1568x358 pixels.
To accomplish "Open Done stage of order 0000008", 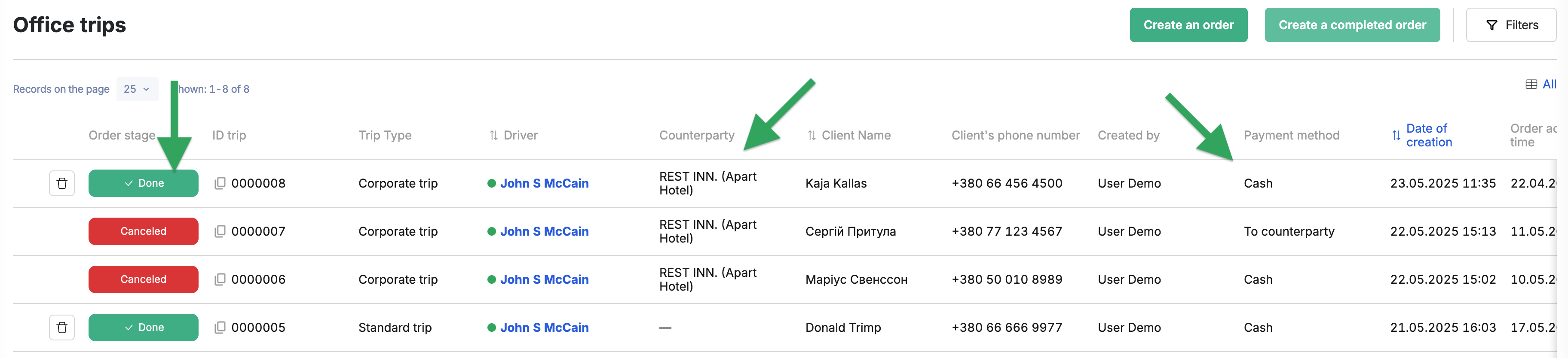I will click(x=143, y=183).
